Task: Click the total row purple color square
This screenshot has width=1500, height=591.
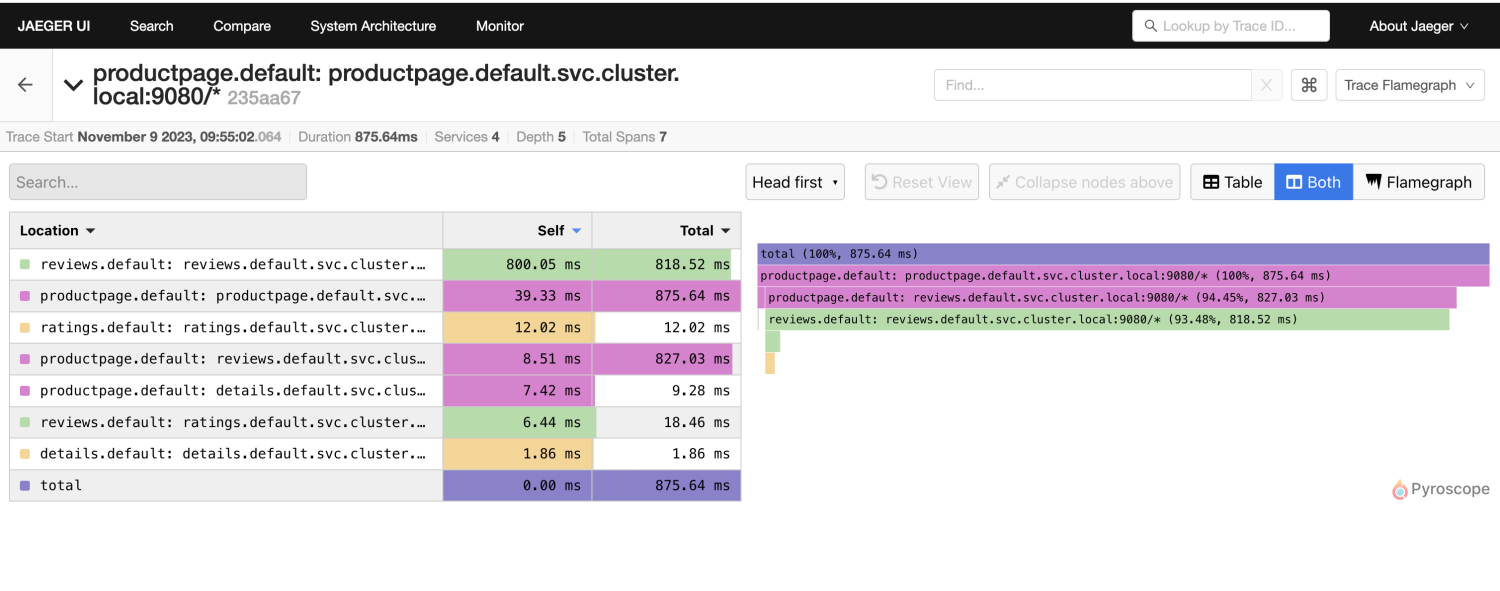Action: (25, 486)
